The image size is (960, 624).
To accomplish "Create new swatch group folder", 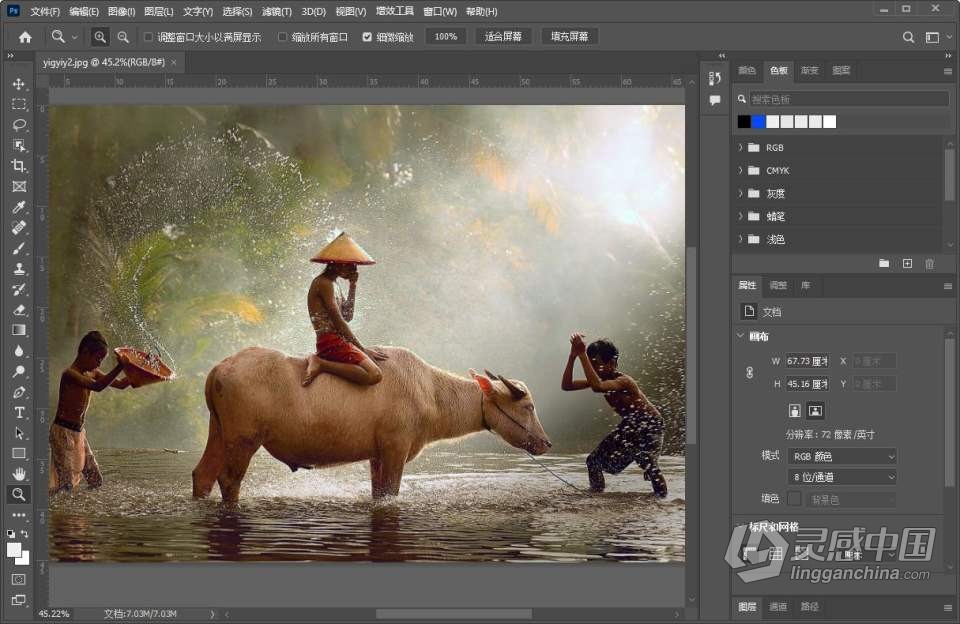I will (884, 263).
